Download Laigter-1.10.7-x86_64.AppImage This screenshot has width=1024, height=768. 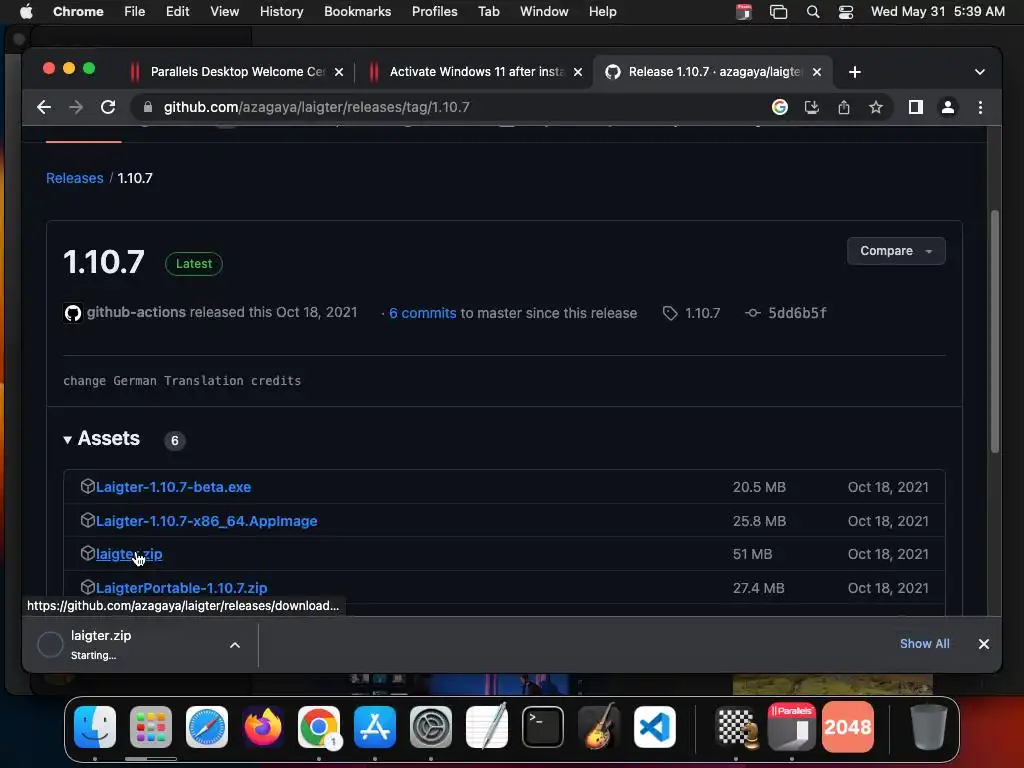coord(206,521)
